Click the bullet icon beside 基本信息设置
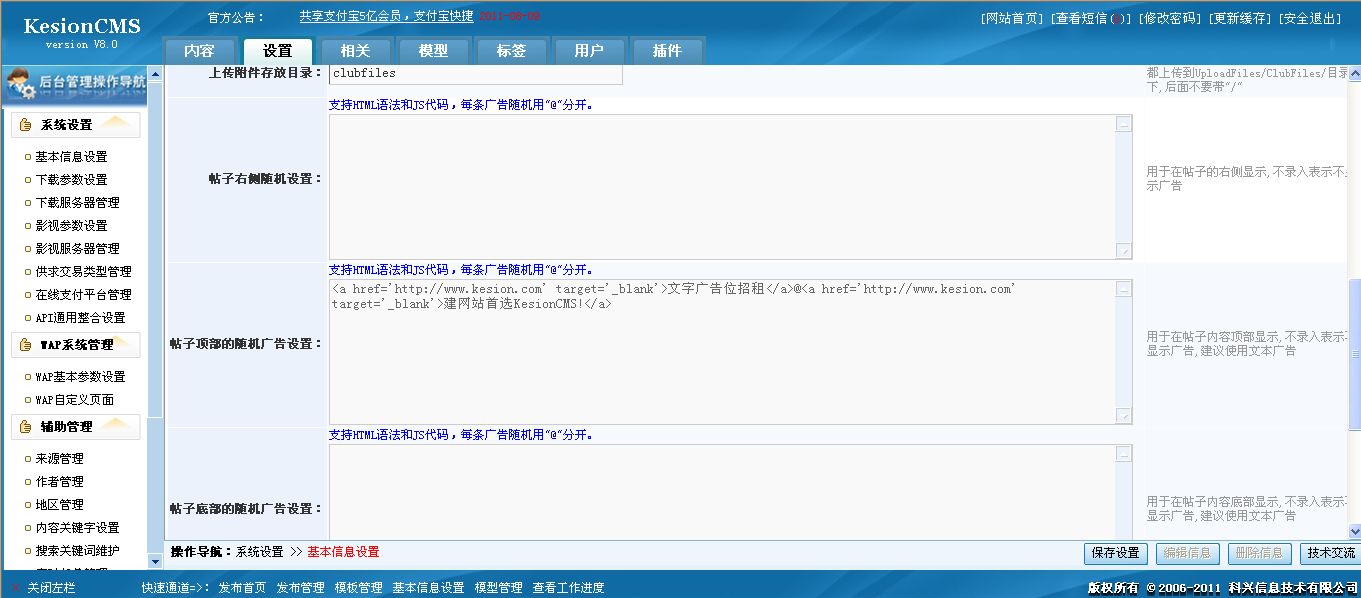The height and width of the screenshot is (598, 1361). (27, 155)
